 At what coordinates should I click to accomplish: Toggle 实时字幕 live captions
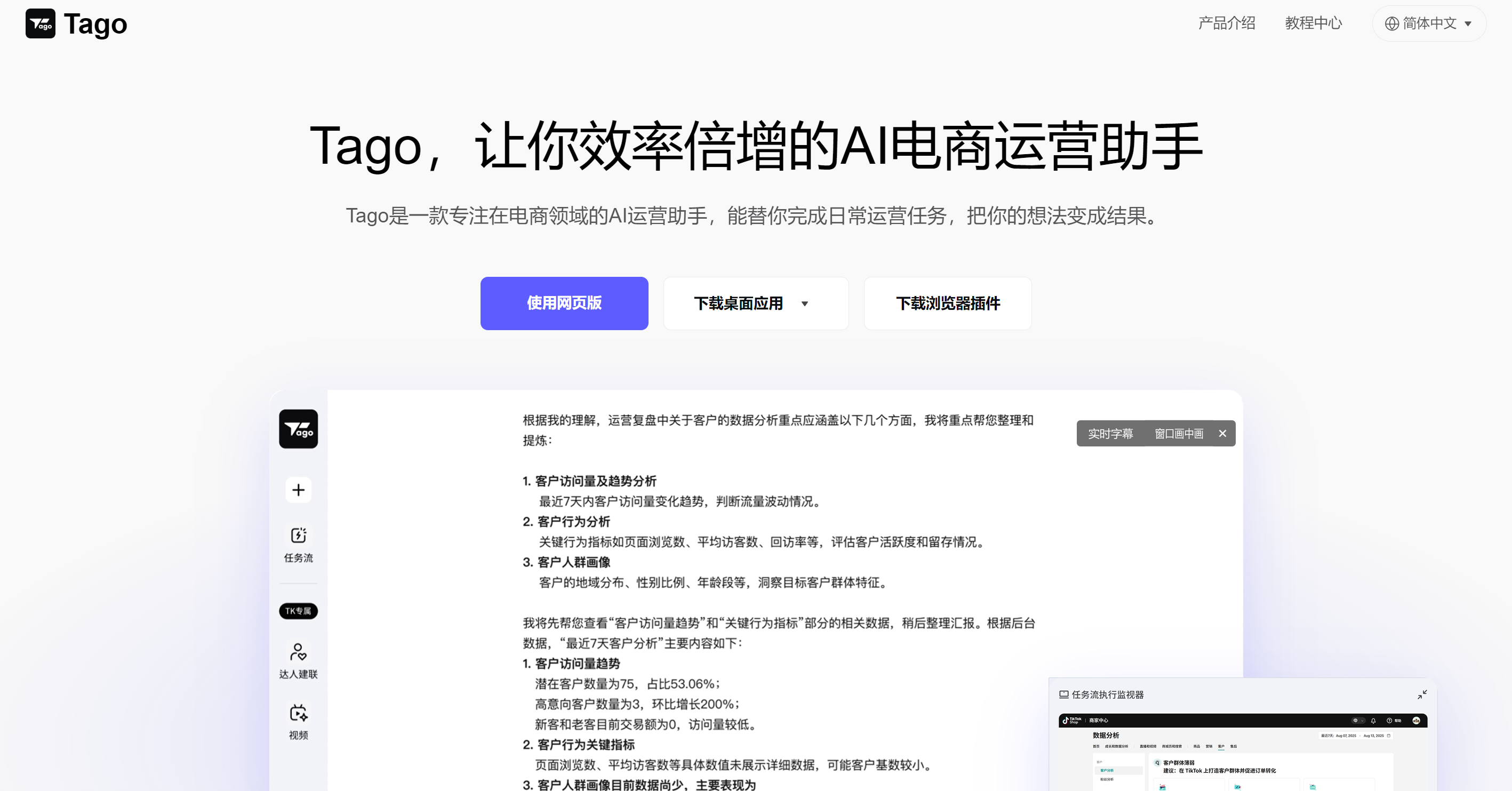(x=1110, y=434)
